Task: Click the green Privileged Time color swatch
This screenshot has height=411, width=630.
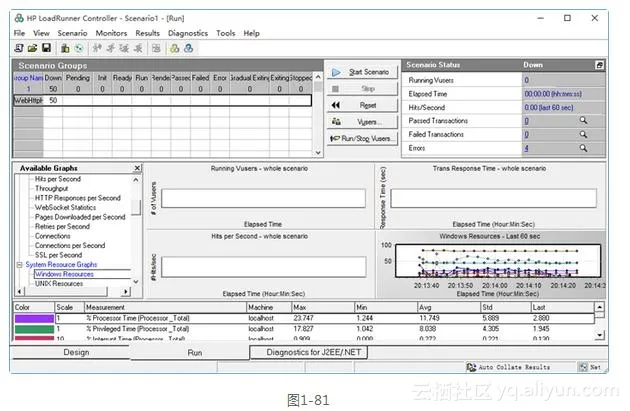Action: tap(34, 329)
